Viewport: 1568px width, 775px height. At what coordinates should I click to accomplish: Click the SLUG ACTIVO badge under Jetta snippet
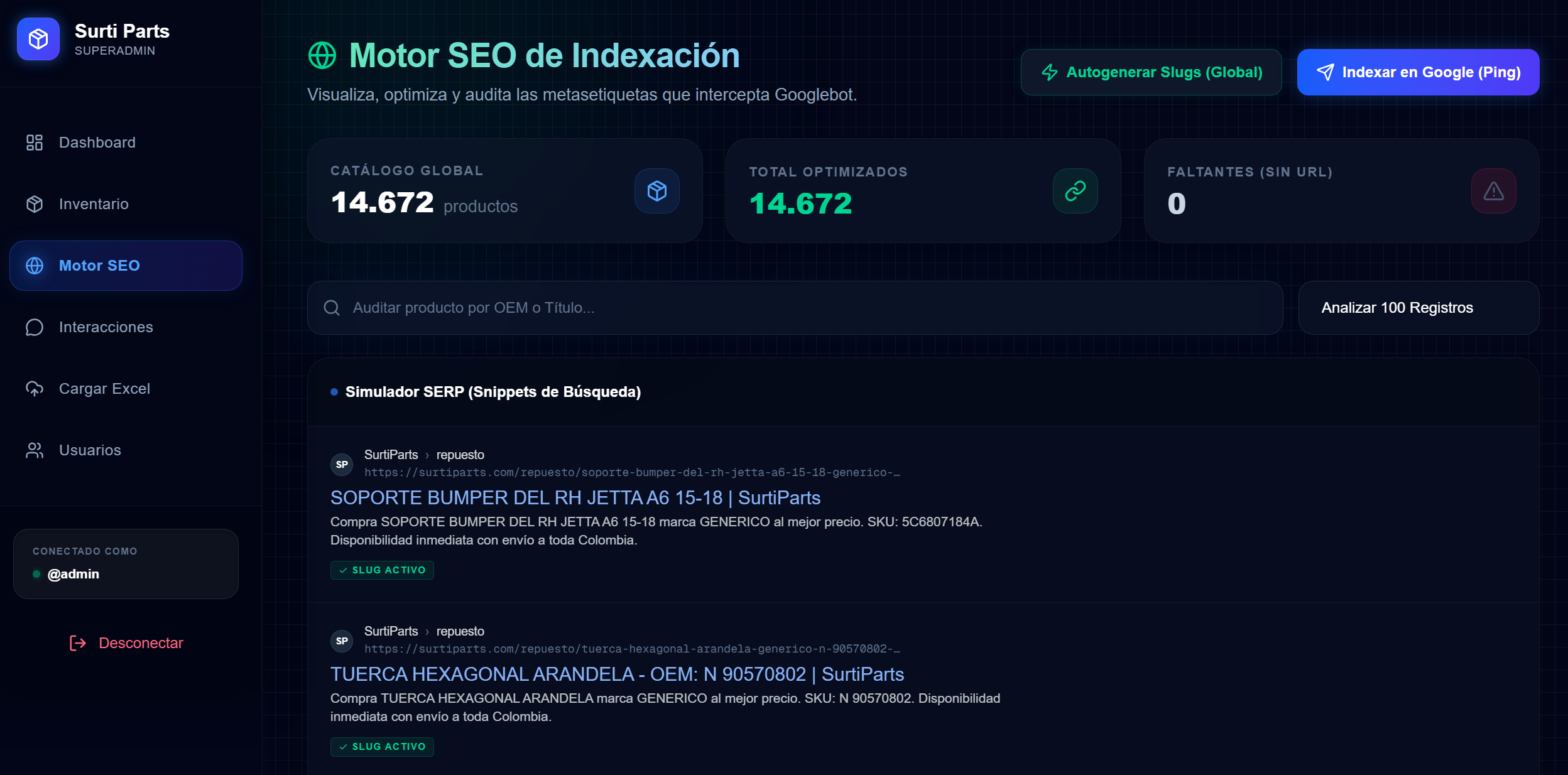tap(382, 570)
